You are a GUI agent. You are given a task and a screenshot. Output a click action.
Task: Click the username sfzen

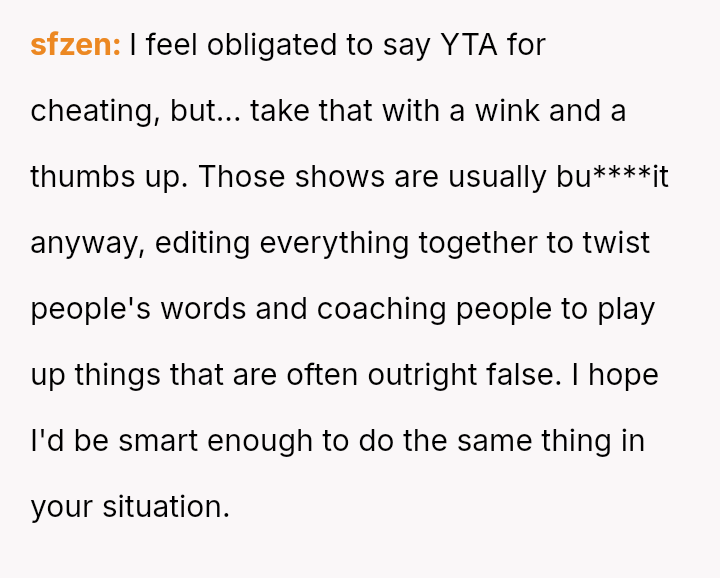coord(75,45)
